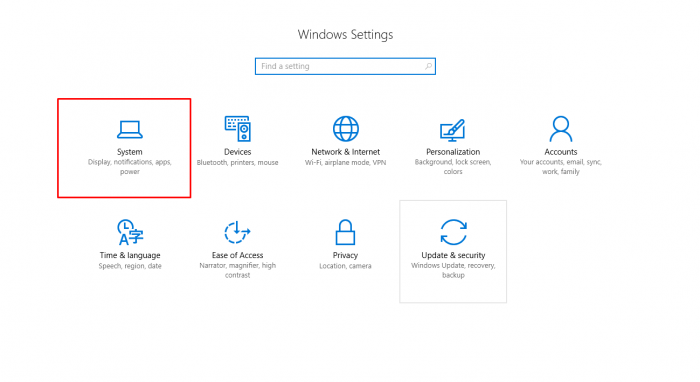Viewport: 700px width, 382px height.
Task: Click the Time & language label
Action: coord(130,255)
